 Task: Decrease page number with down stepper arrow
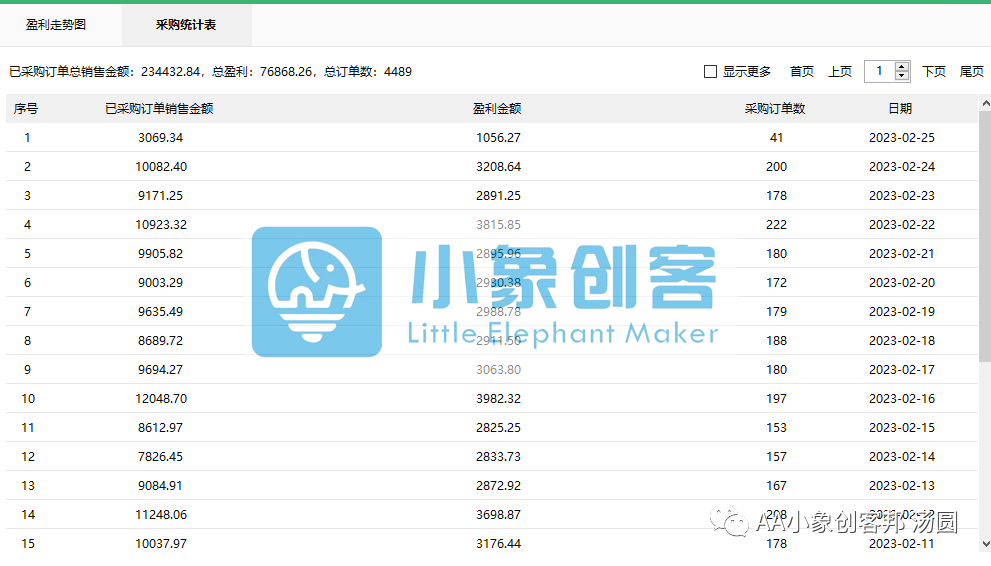[x=902, y=76]
